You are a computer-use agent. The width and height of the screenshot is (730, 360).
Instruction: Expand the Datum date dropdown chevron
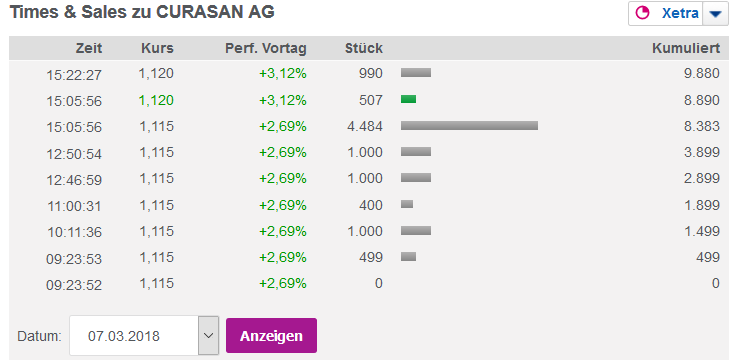click(x=209, y=335)
